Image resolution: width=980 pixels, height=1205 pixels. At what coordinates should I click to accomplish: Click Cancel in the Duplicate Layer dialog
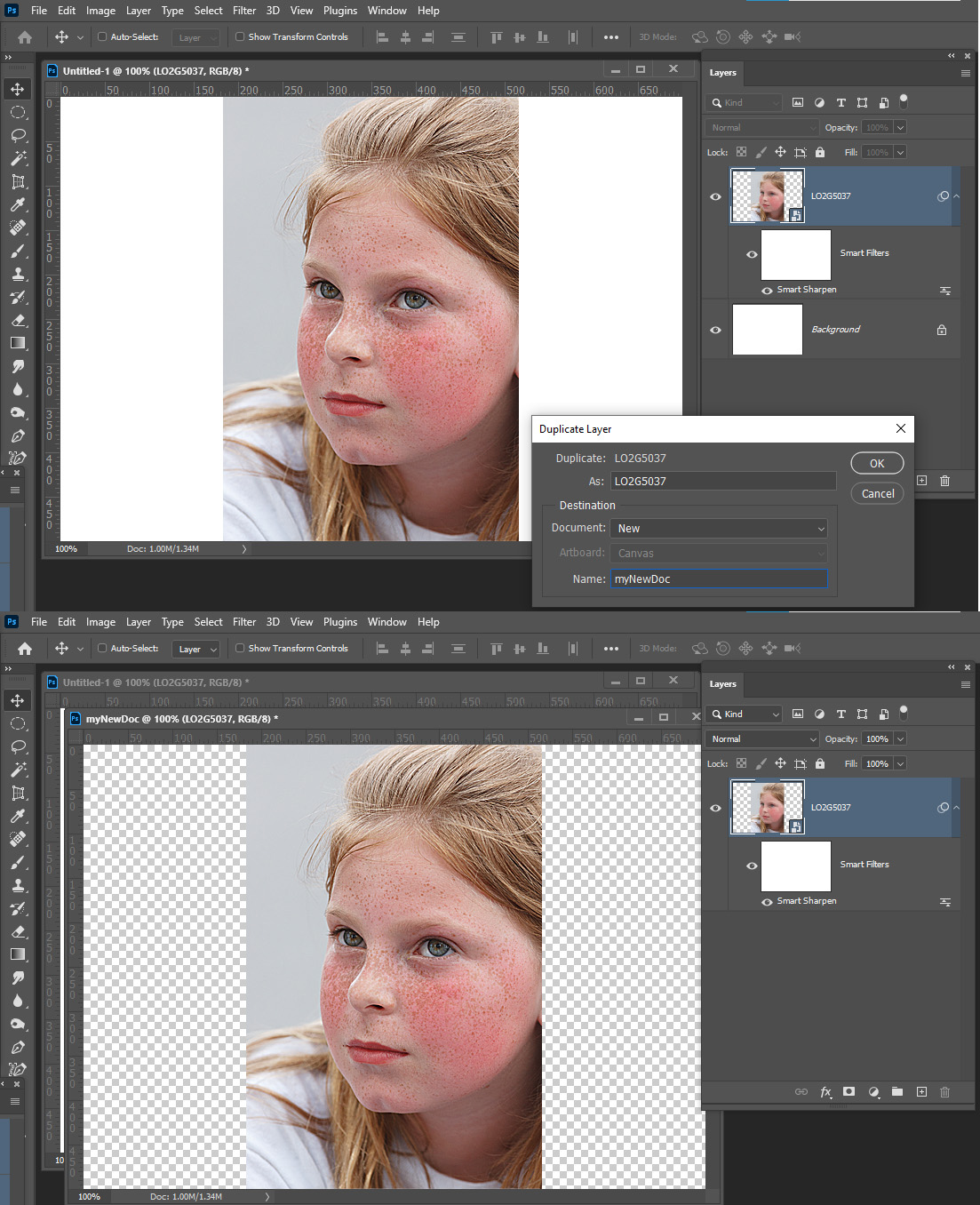(x=877, y=493)
